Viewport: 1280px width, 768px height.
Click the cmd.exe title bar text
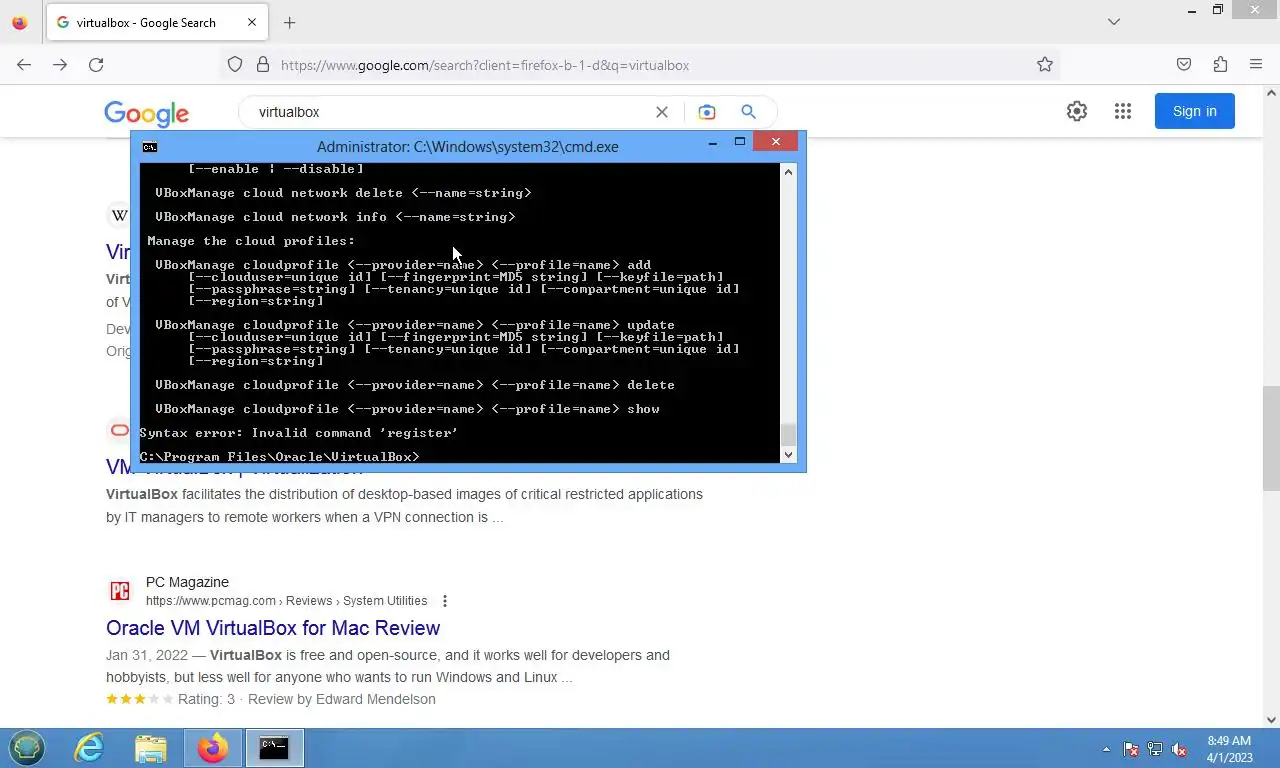pos(468,146)
